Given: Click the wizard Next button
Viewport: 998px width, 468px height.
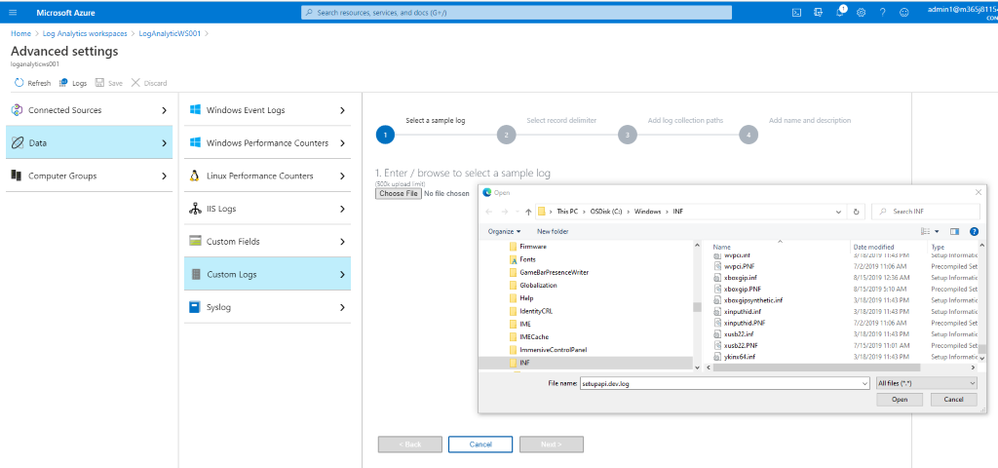Looking at the screenshot, I should 551,444.
